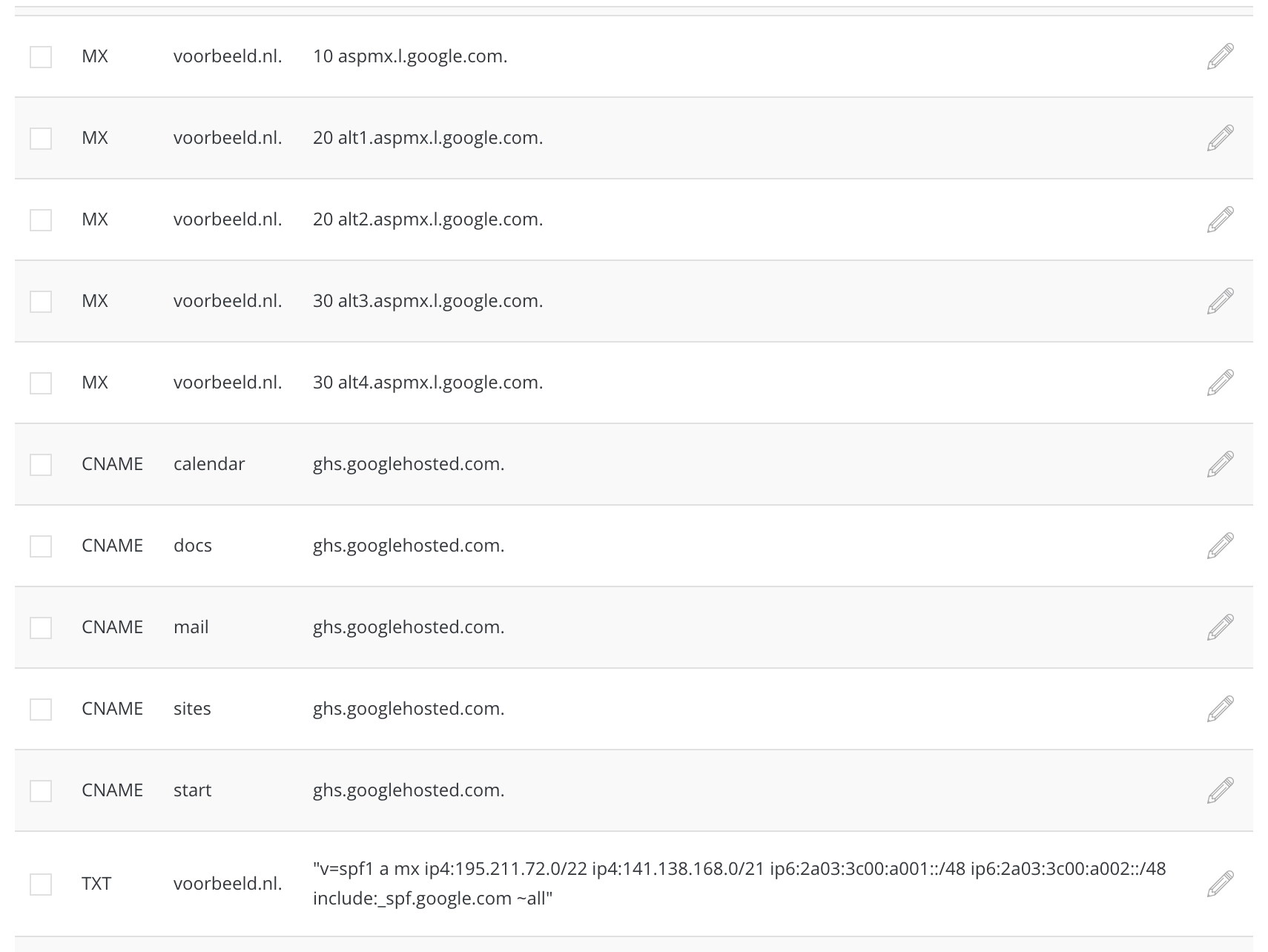This screenshot has height=952, width=1268.
Task: Check the docs CNAME row
Action: 40,545
